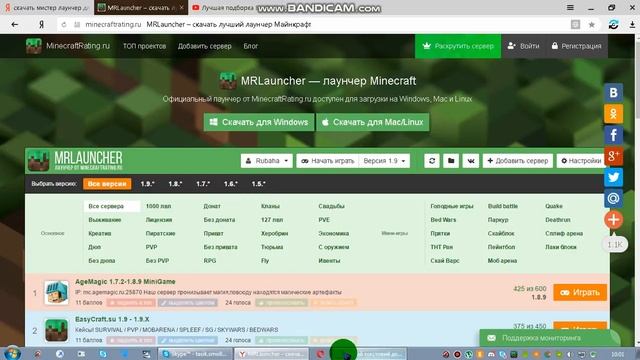Screen dimensions: 640x360
Task: Select Паркур mini-game
Action: [498, 220]
